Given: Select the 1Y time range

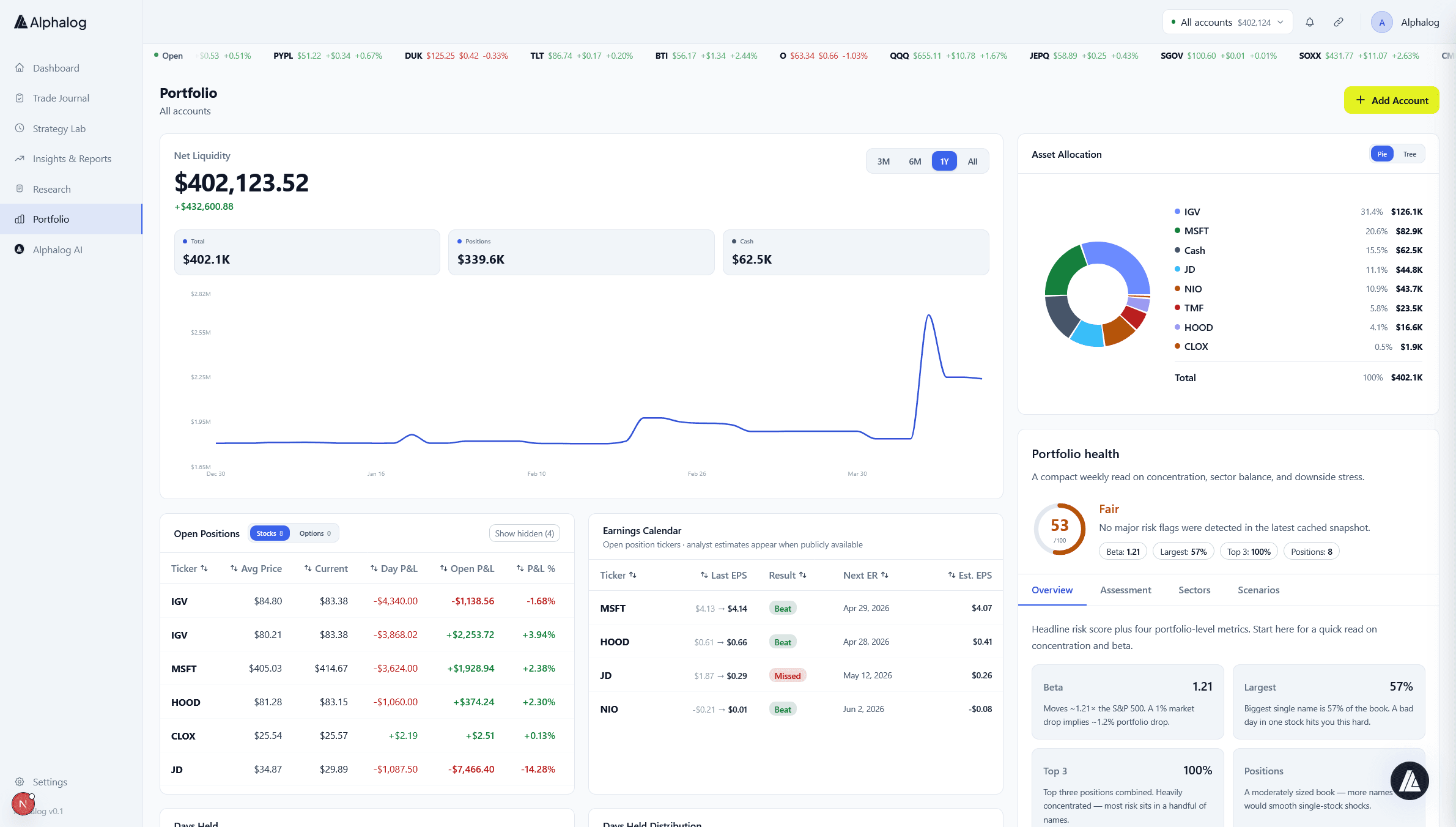Looking at the screenshot, I should 944,161.
